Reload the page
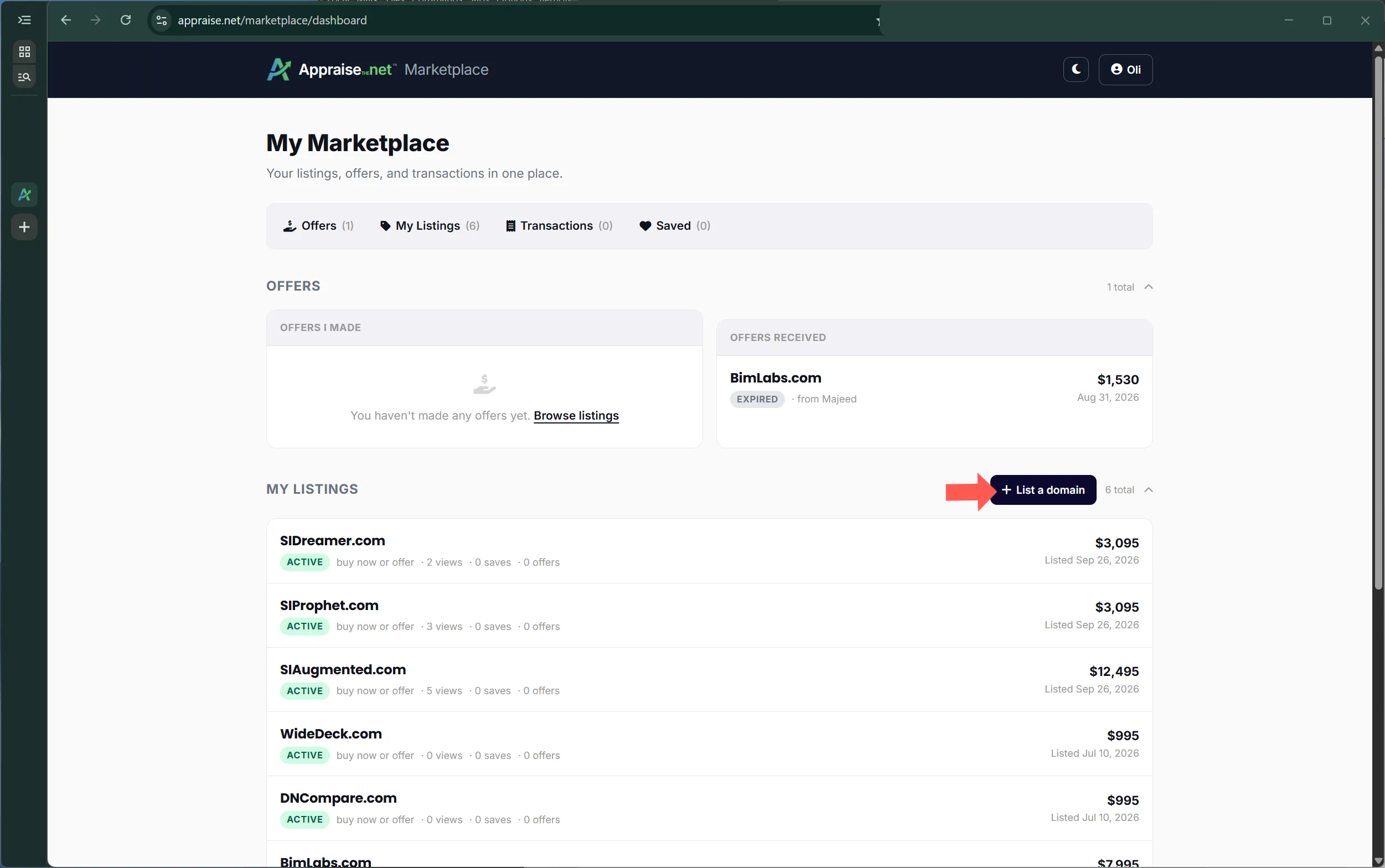 126,20
